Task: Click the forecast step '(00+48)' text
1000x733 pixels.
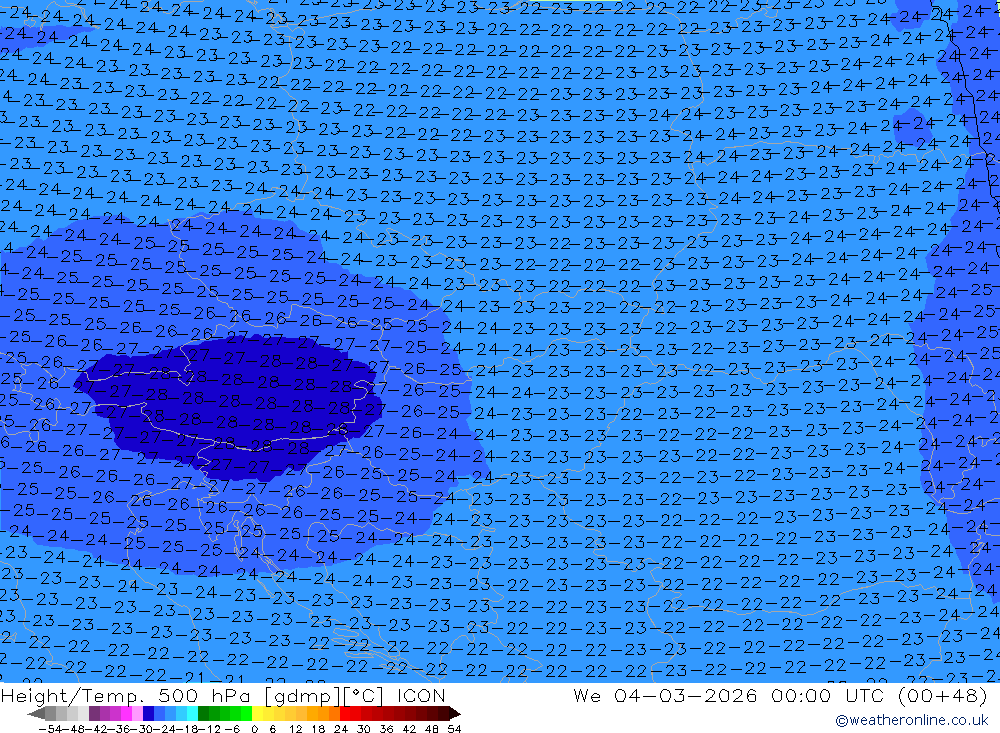Action: (x=942, y=695)
